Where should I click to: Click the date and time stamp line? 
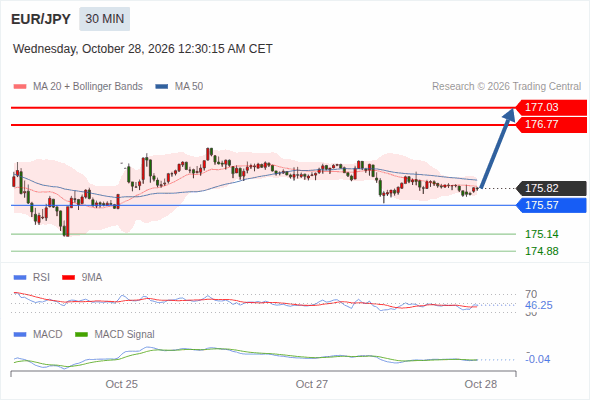click(x=143, y=49)
